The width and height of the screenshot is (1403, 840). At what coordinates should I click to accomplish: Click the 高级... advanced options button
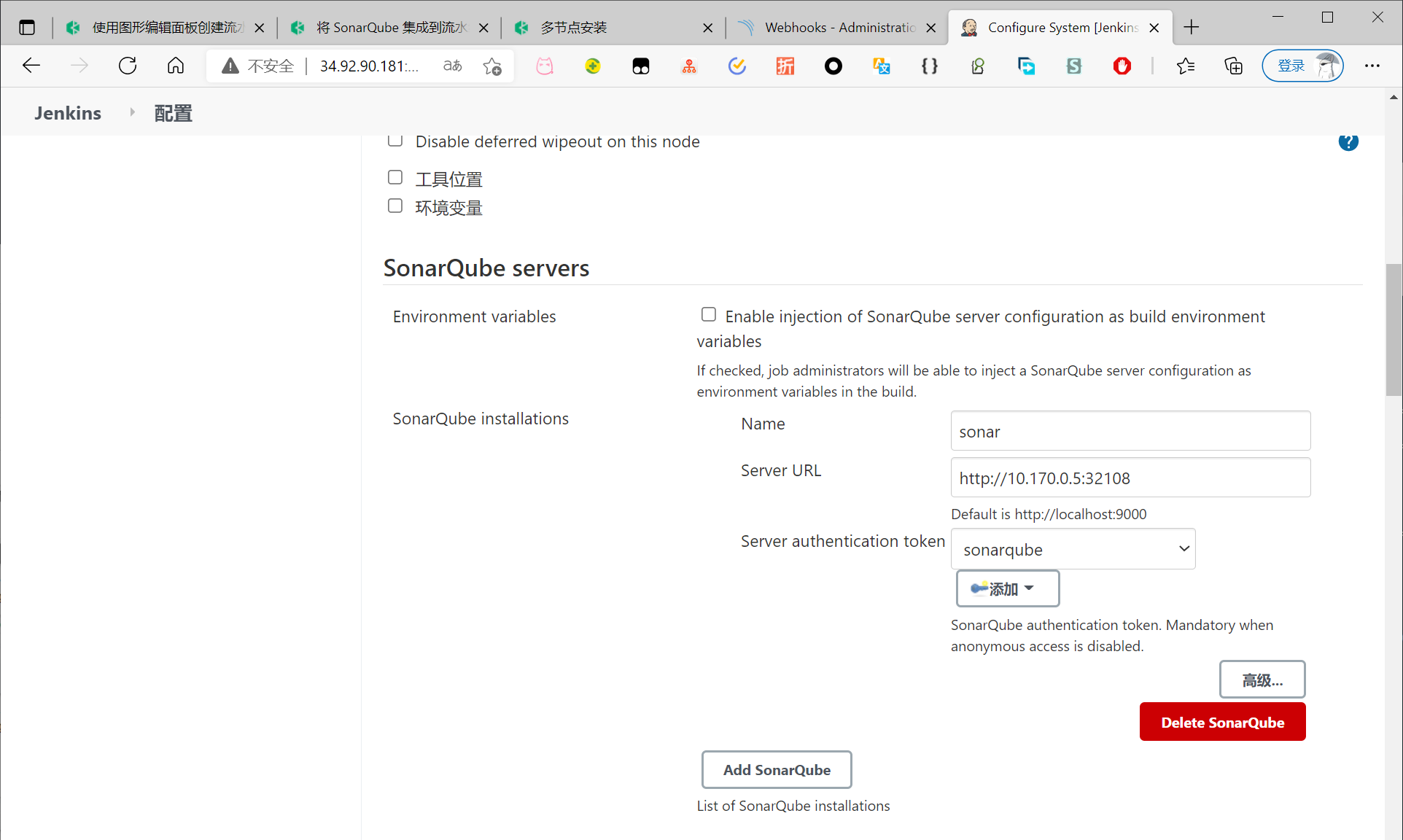[x=1262, y=680]
